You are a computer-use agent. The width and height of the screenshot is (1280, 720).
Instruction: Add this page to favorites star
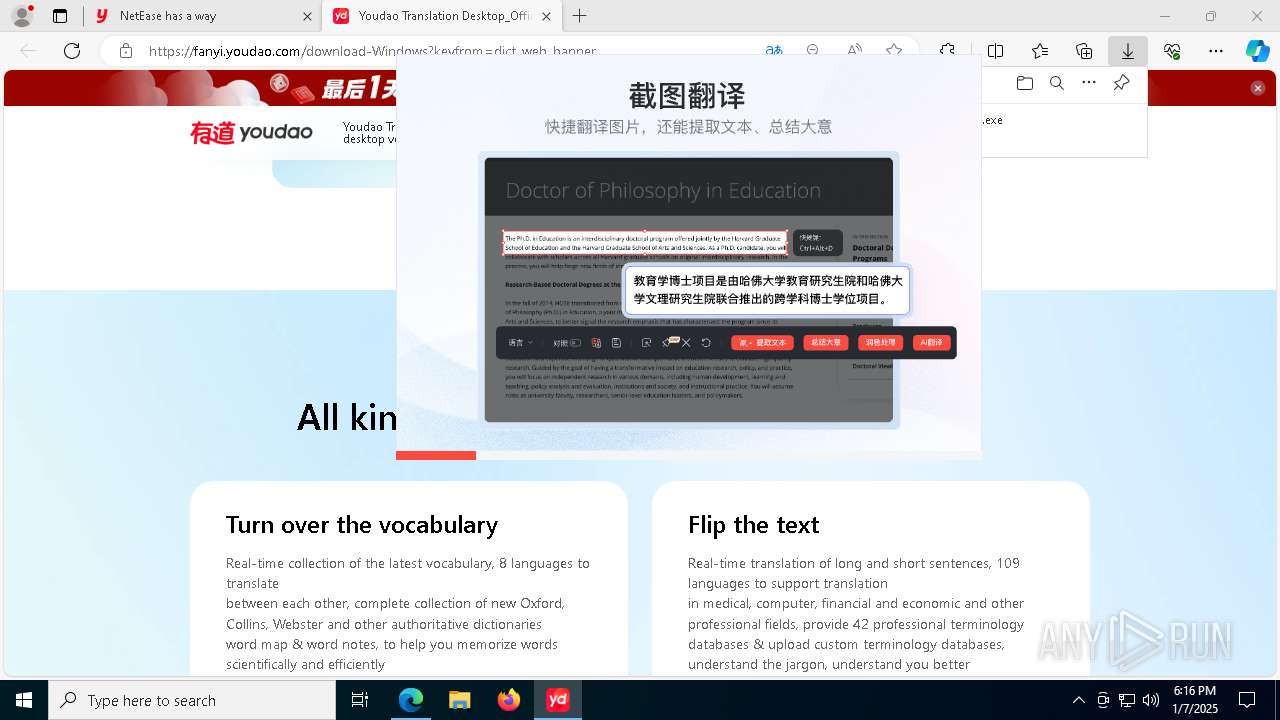click(894, 51)
